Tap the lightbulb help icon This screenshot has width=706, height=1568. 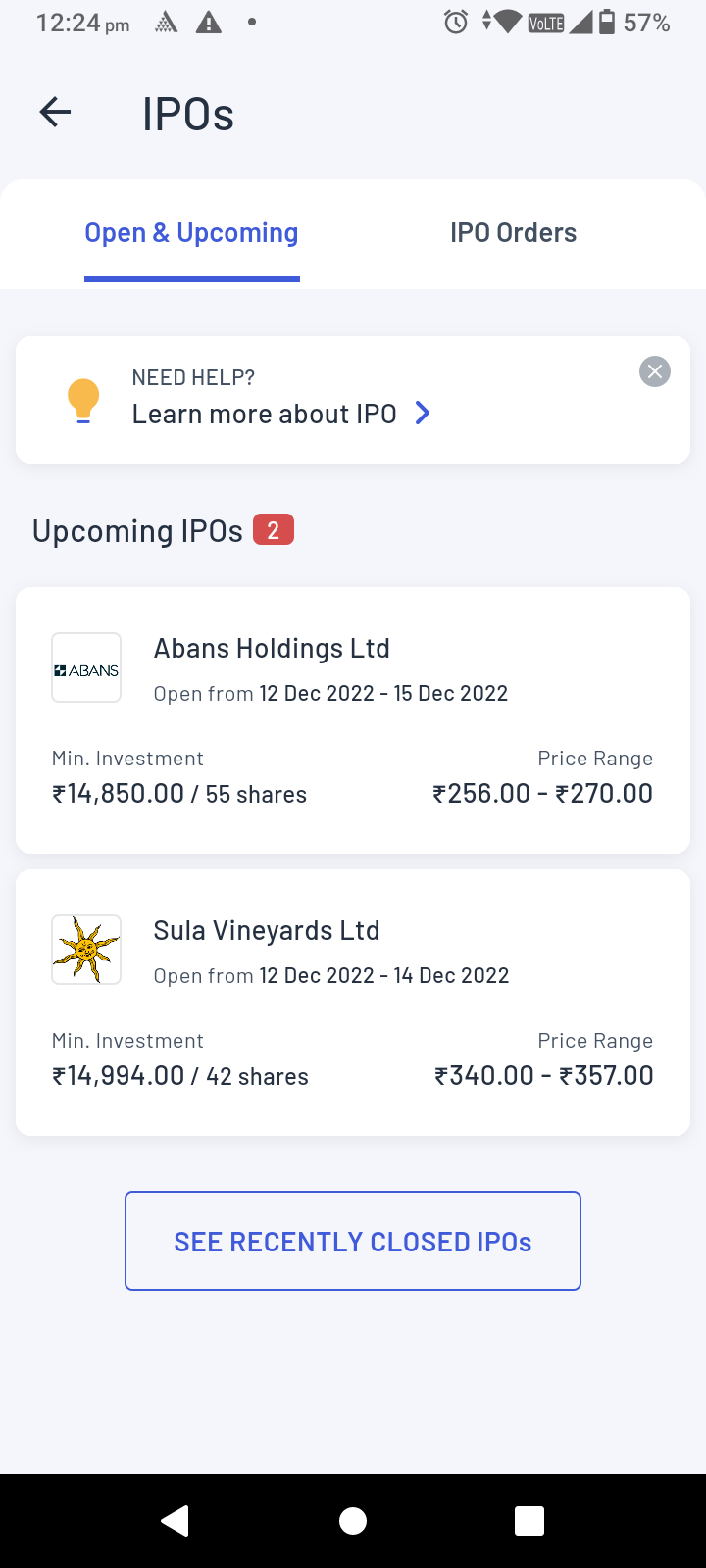click(83, 400)
